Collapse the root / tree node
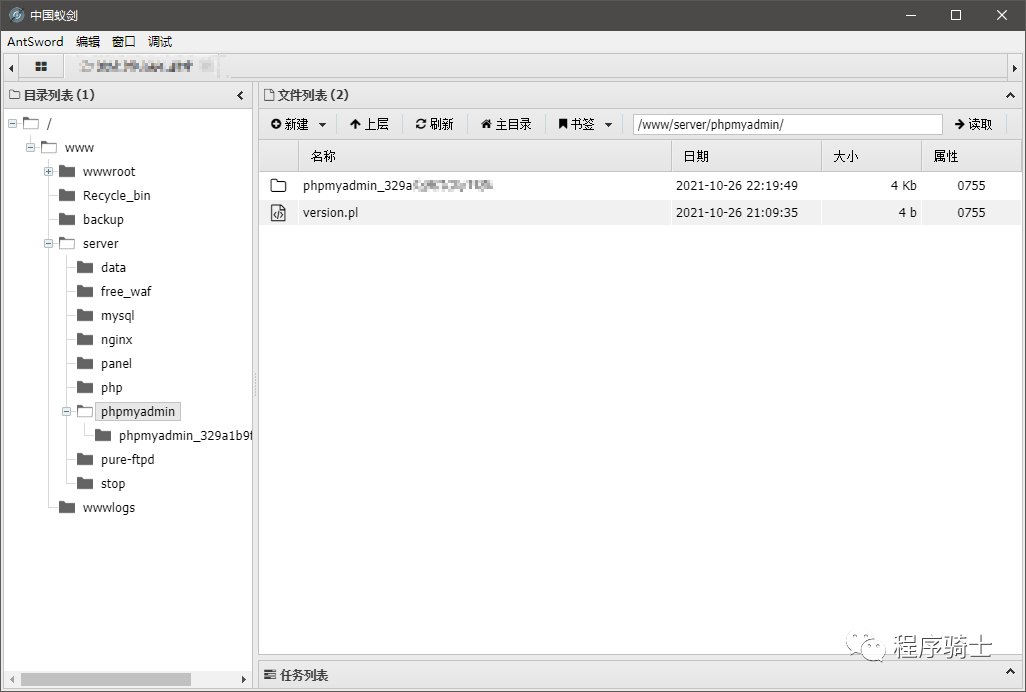Screen dimensions: 1026x692 [12, 123]
